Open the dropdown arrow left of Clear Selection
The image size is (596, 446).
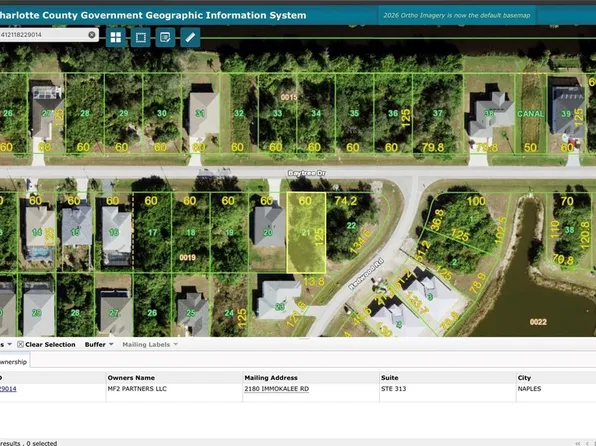(x=10, y=344)
